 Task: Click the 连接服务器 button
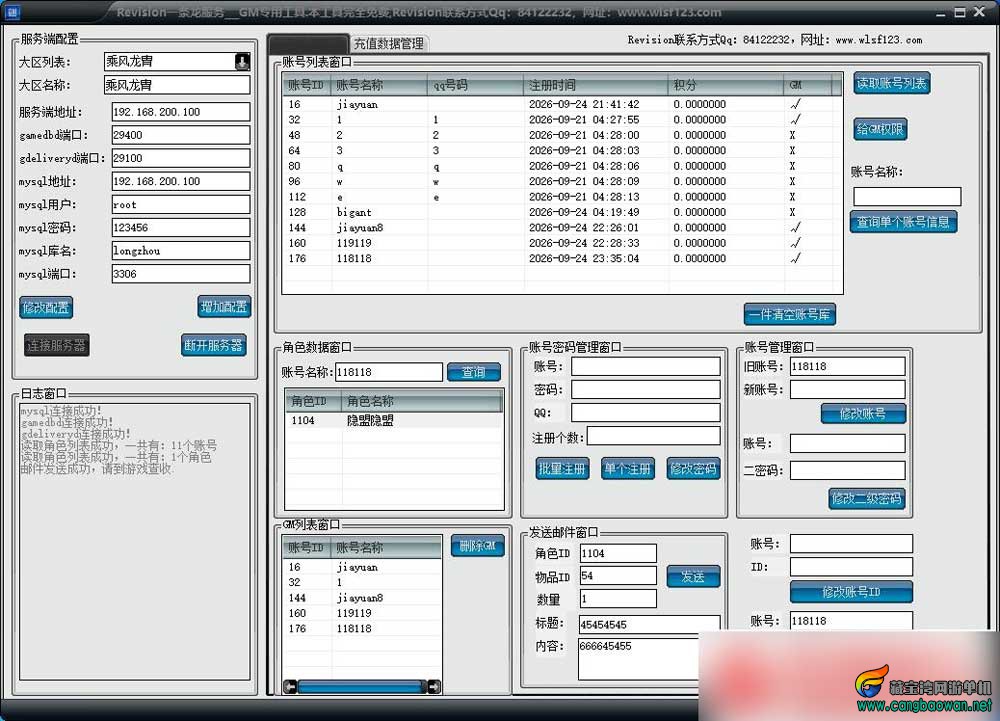tap(56, 346)
